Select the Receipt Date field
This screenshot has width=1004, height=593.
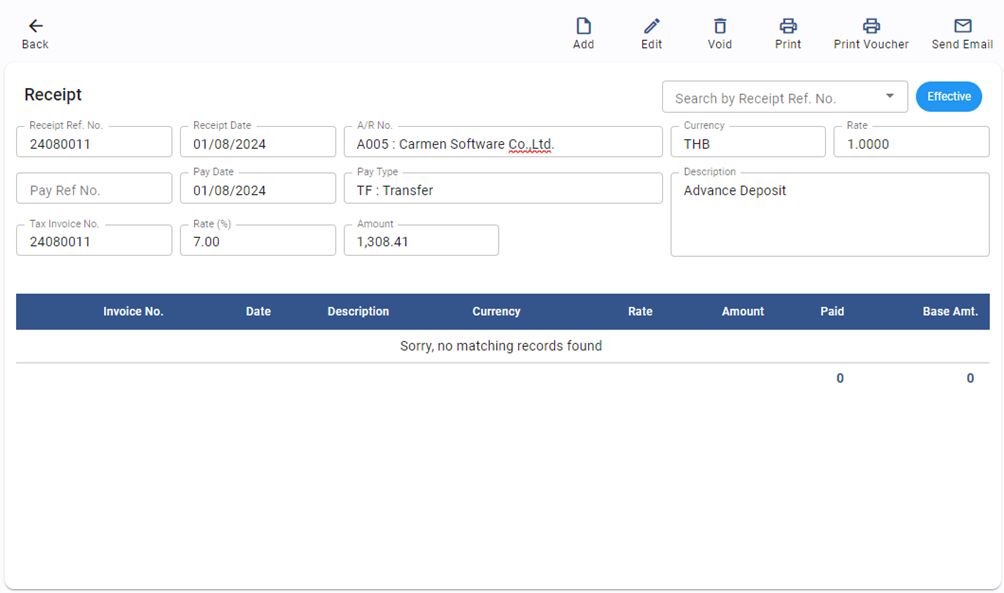pyautogui.click(x=257, y=143)
